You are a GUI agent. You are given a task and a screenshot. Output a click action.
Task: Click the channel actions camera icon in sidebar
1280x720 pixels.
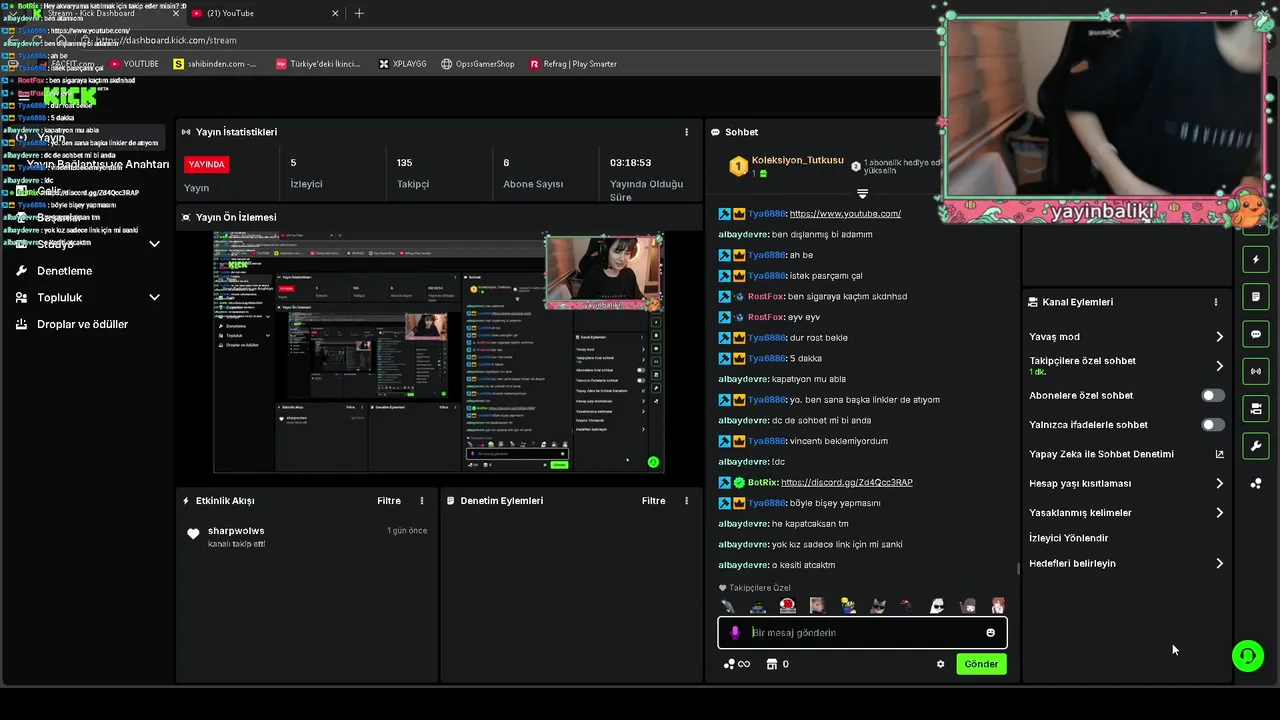[1256, 408]
